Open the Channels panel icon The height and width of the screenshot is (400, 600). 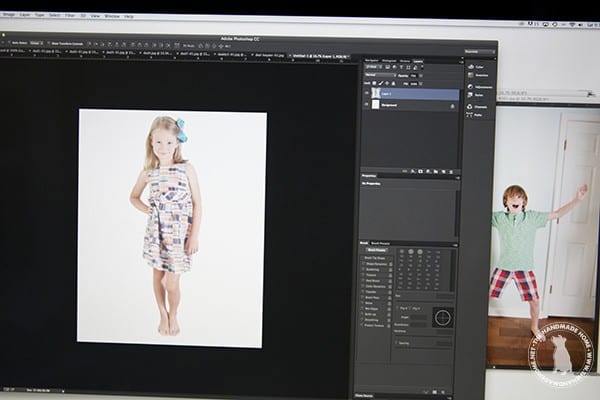pos(470,106)
